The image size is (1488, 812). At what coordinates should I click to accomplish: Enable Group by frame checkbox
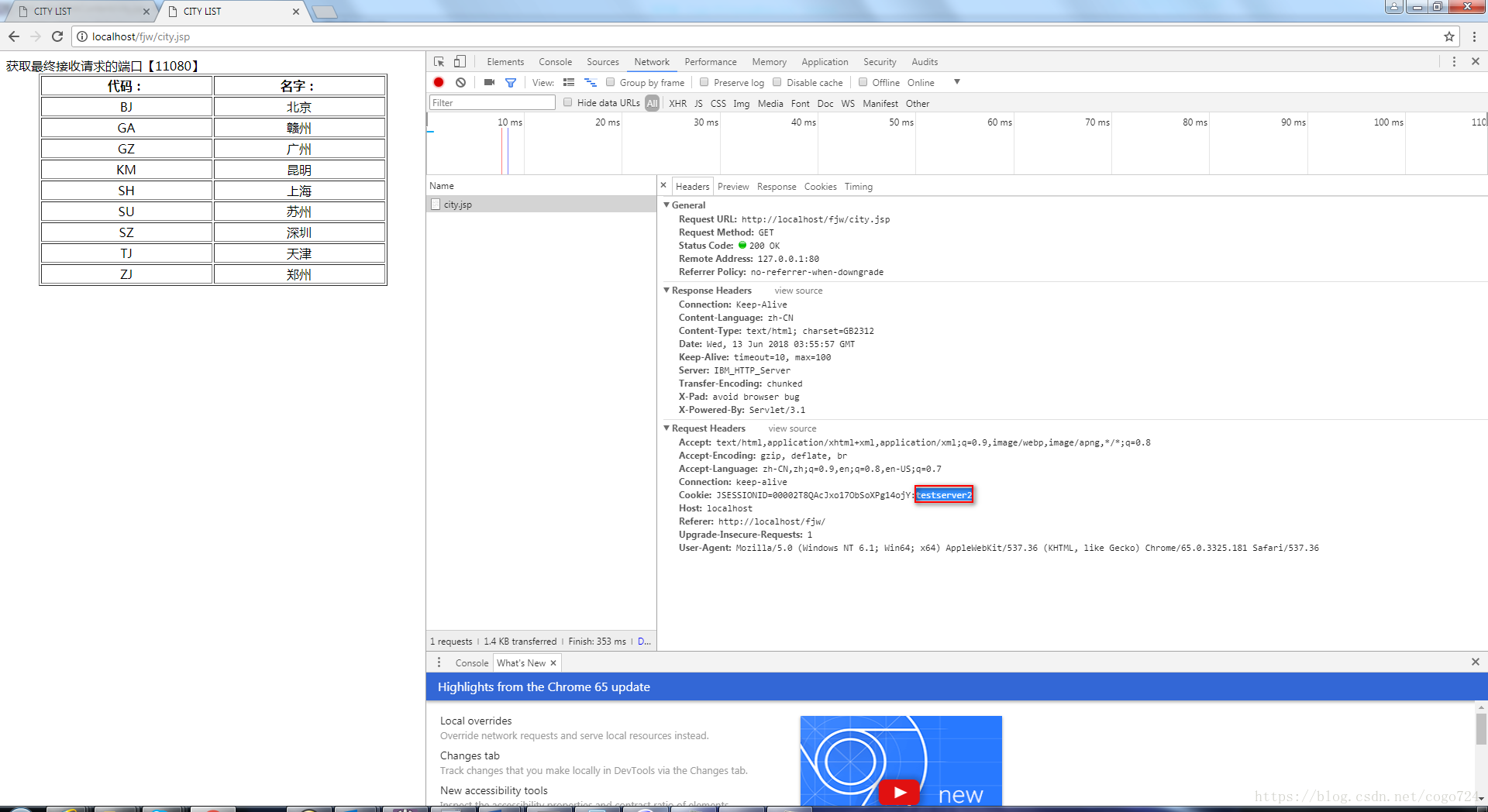[610, 82]
